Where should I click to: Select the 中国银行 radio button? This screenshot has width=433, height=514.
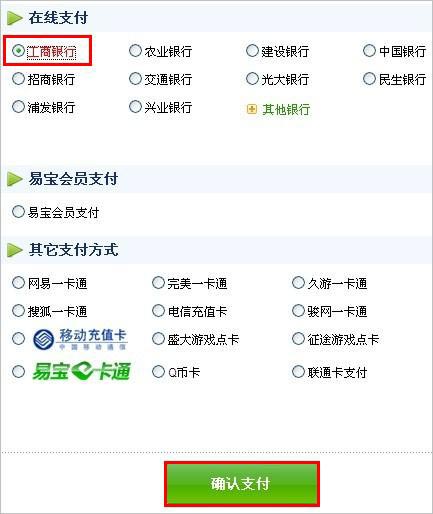coord(369,51)
